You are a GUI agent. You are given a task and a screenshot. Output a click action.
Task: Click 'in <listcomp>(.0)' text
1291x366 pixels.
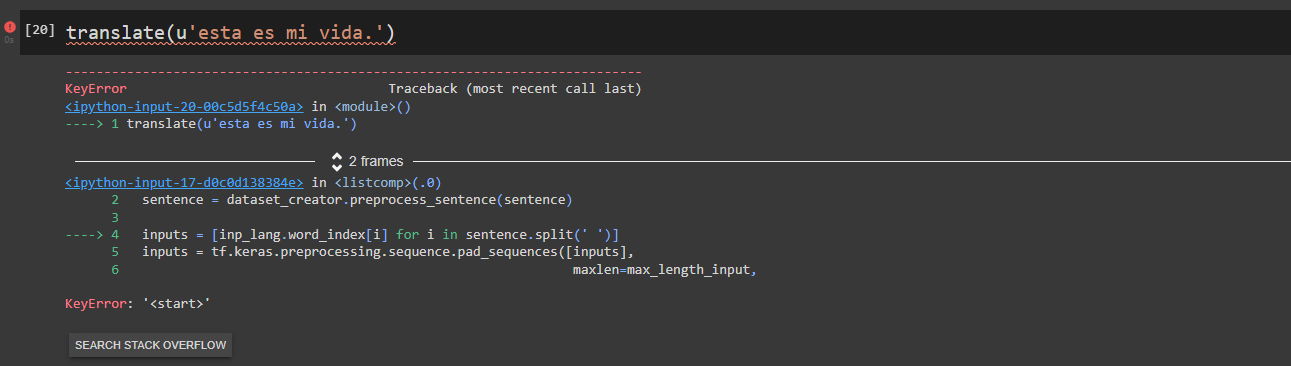pyautogui.click(x=376, y=183)
